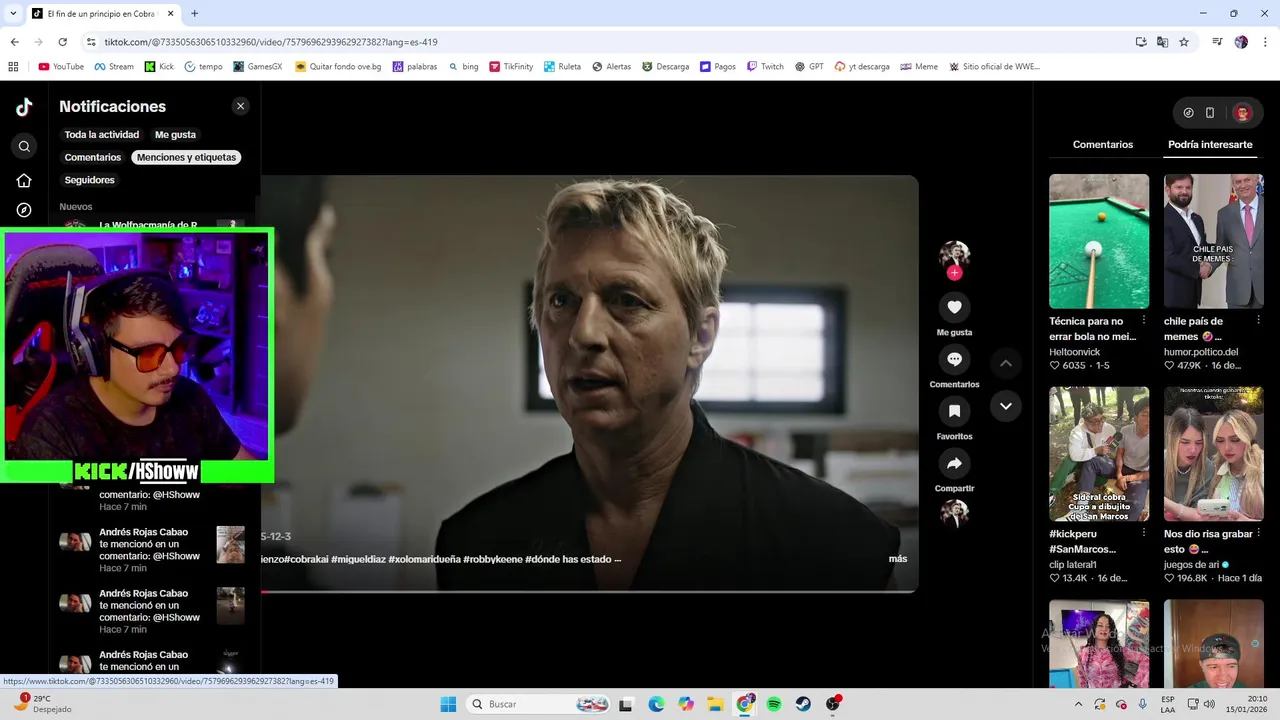Viewport: 1280px width, 720px height.
Task: Open Chrome media control icon
Action: (1217, 42)
